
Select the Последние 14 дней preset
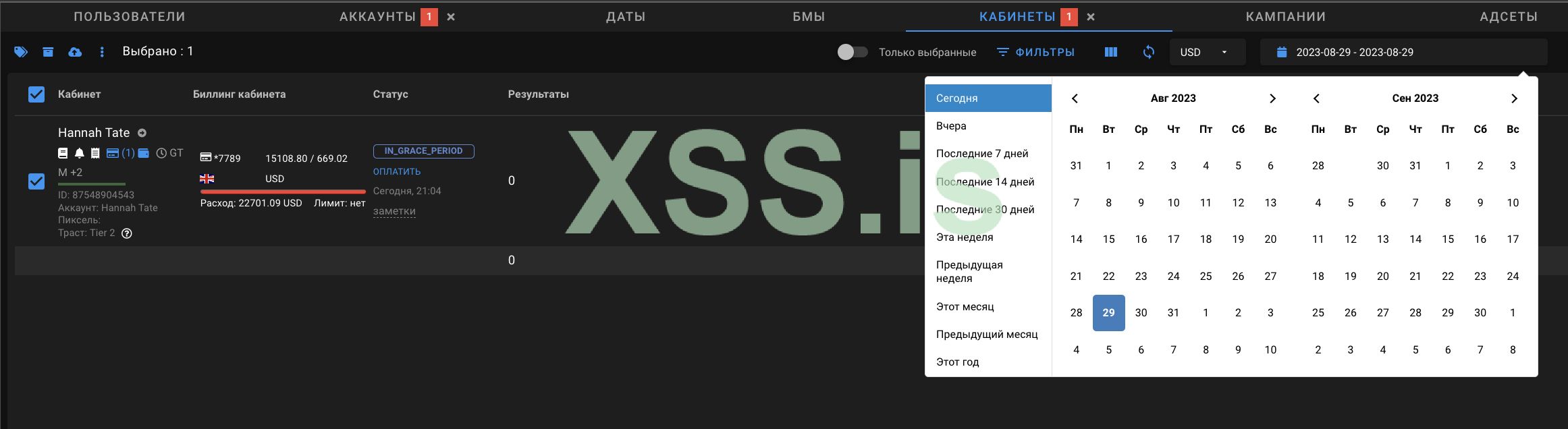pyautogui.click(x=988, y=182)
